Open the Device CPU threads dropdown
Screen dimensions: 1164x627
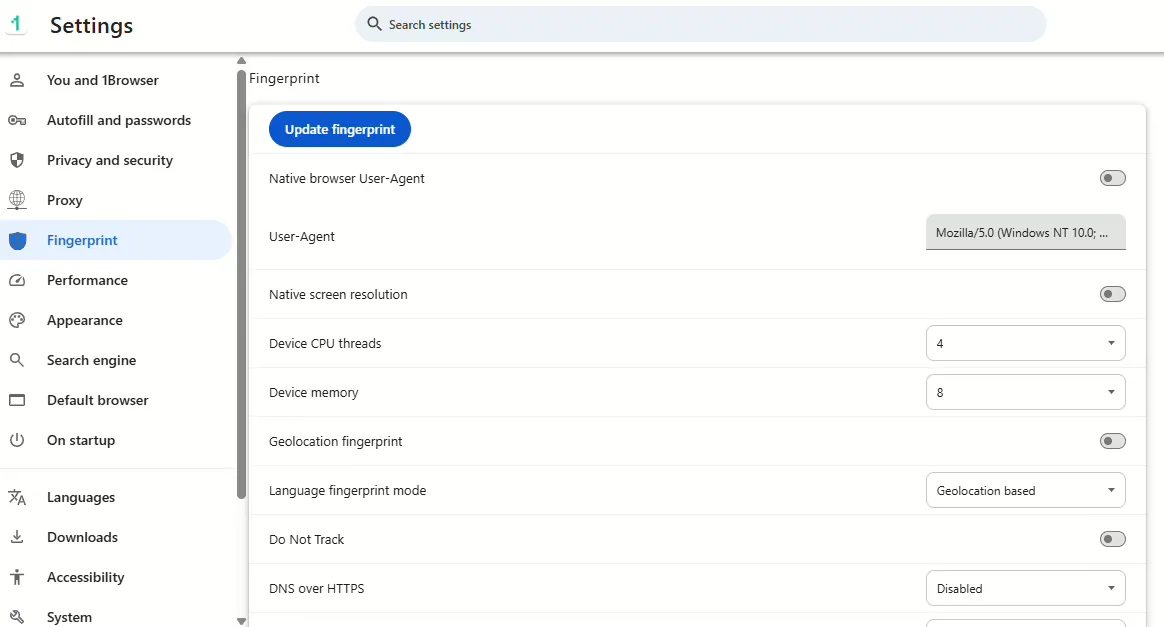pos(1025,343)
